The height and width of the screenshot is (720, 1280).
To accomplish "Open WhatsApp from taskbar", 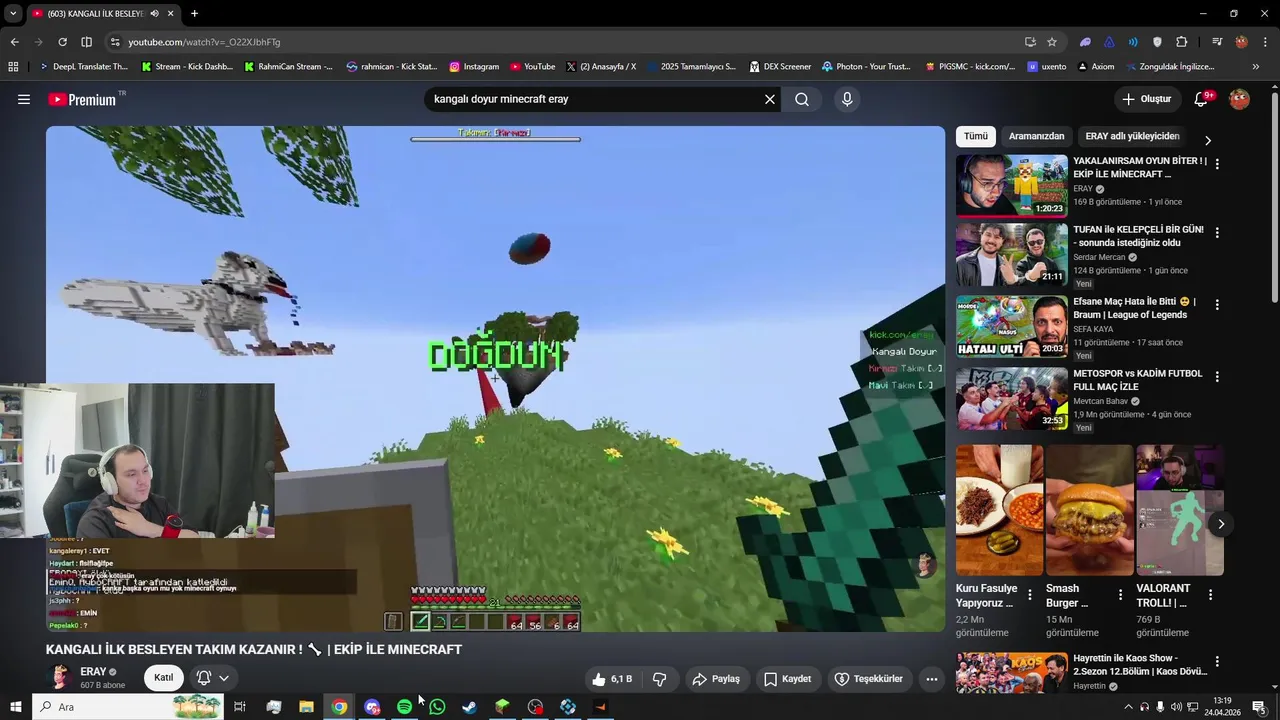I will point(437,707).
